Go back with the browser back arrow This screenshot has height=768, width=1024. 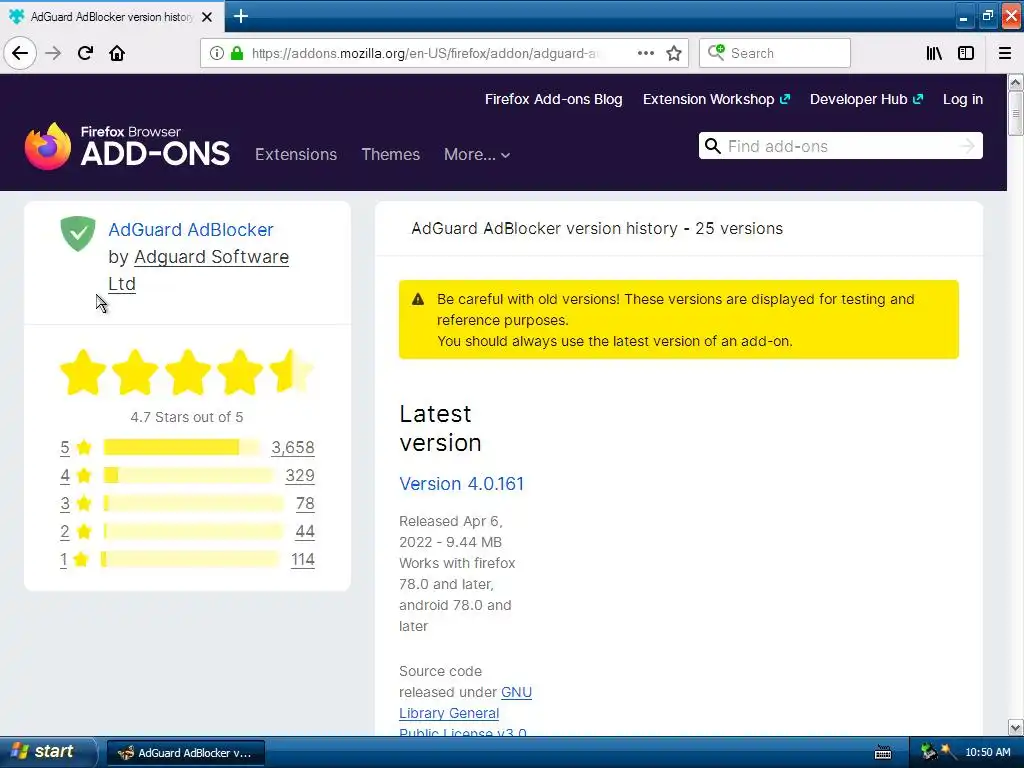pyautogui.click(x=20, y=53)
